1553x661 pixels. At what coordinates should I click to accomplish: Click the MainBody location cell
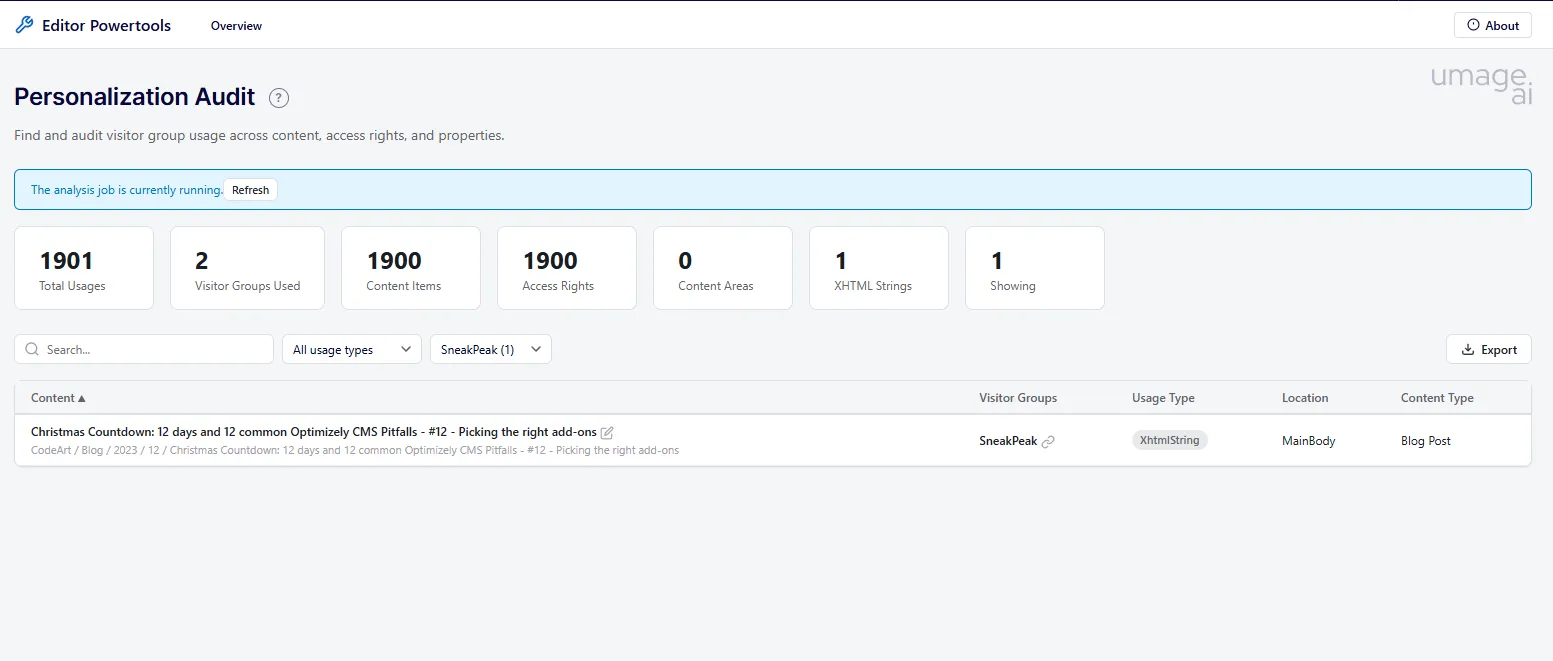coord(1309,441)
